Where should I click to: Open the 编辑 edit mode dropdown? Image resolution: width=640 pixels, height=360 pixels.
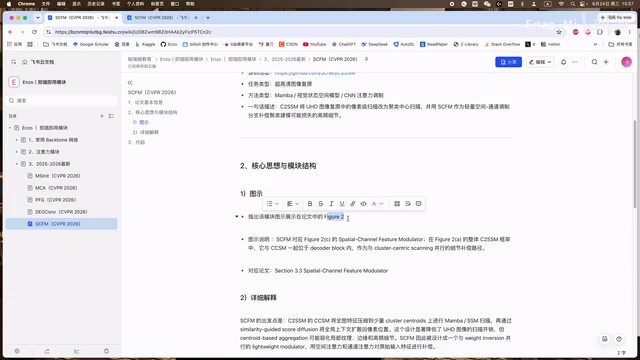(540, 62)
